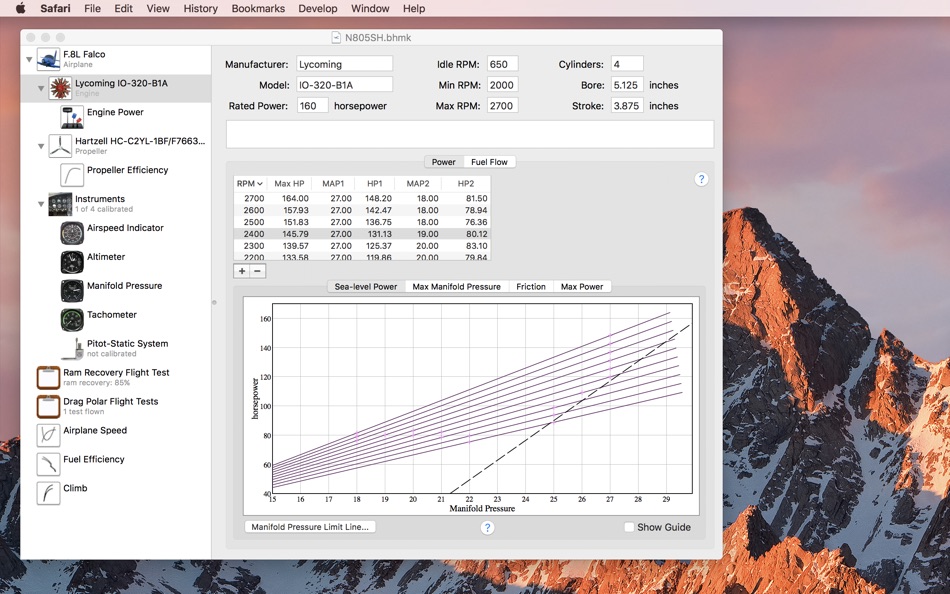Add a row with the plus button
The width and height of the screenshot is (950, 594).
click(x=242, y=271)
